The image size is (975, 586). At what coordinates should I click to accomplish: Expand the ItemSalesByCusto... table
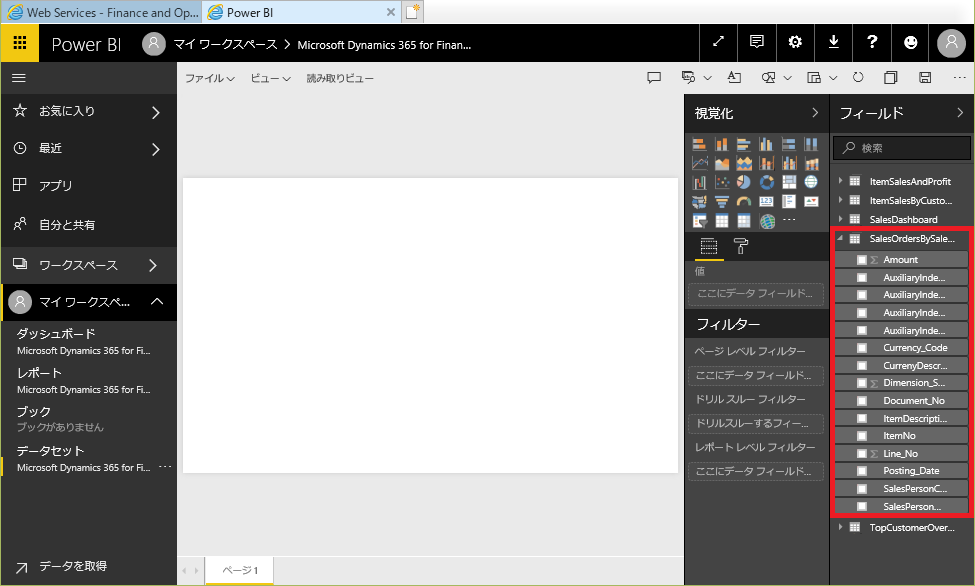click(840, 200)
